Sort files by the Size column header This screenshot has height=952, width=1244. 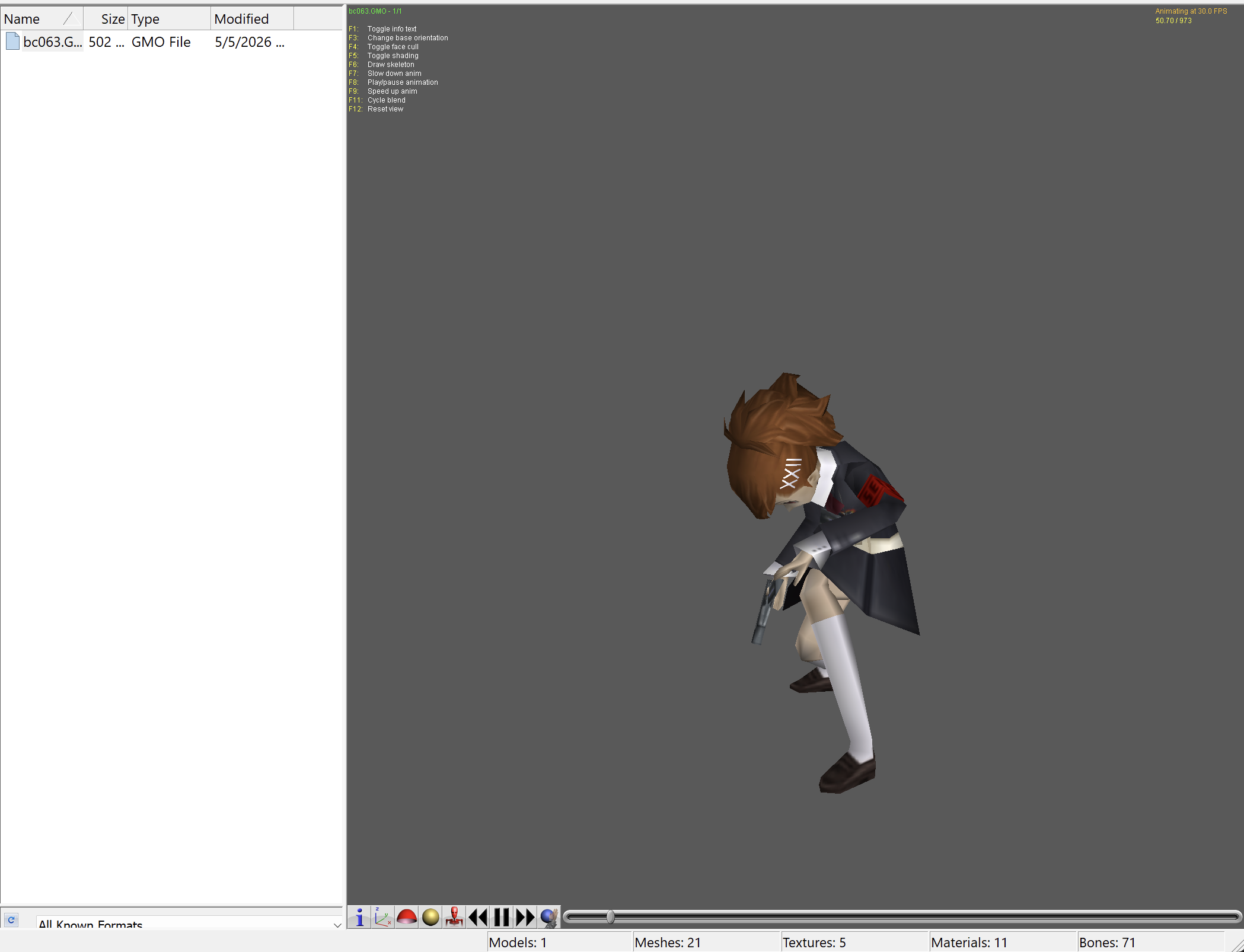coord(106,19)
